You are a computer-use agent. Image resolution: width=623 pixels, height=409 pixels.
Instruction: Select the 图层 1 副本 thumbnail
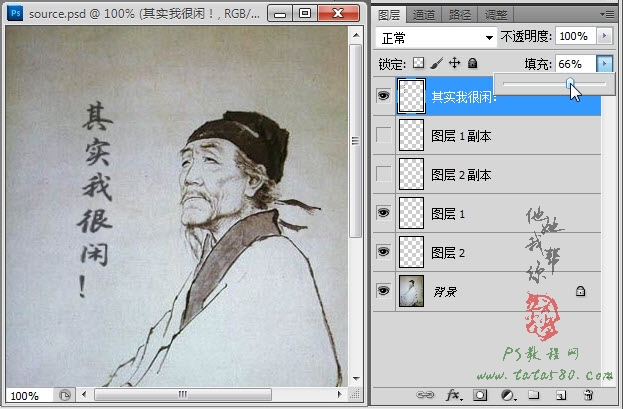[411, 135]
